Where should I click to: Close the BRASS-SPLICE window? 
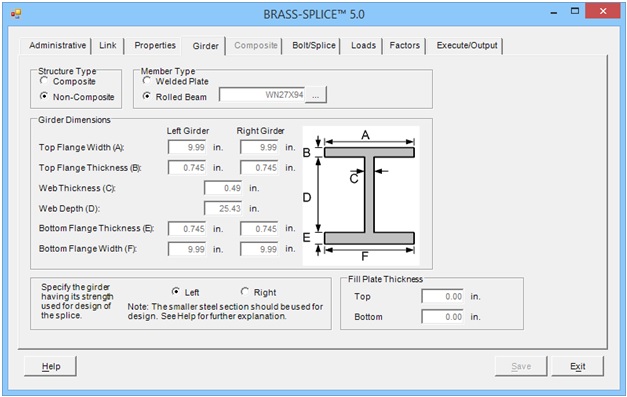603,11
